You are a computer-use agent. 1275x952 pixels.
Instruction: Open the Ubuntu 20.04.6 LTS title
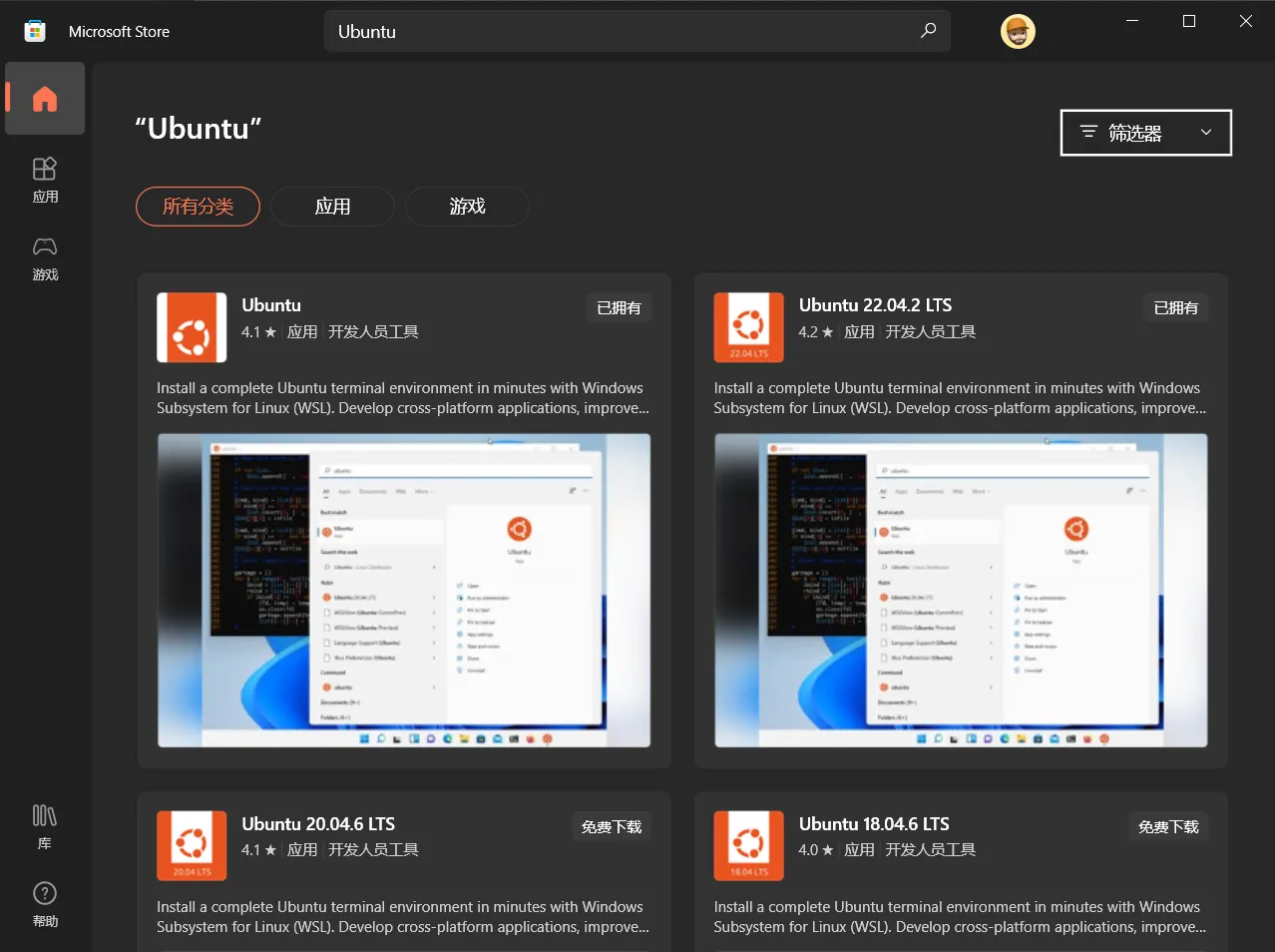(x=318, y=824)
